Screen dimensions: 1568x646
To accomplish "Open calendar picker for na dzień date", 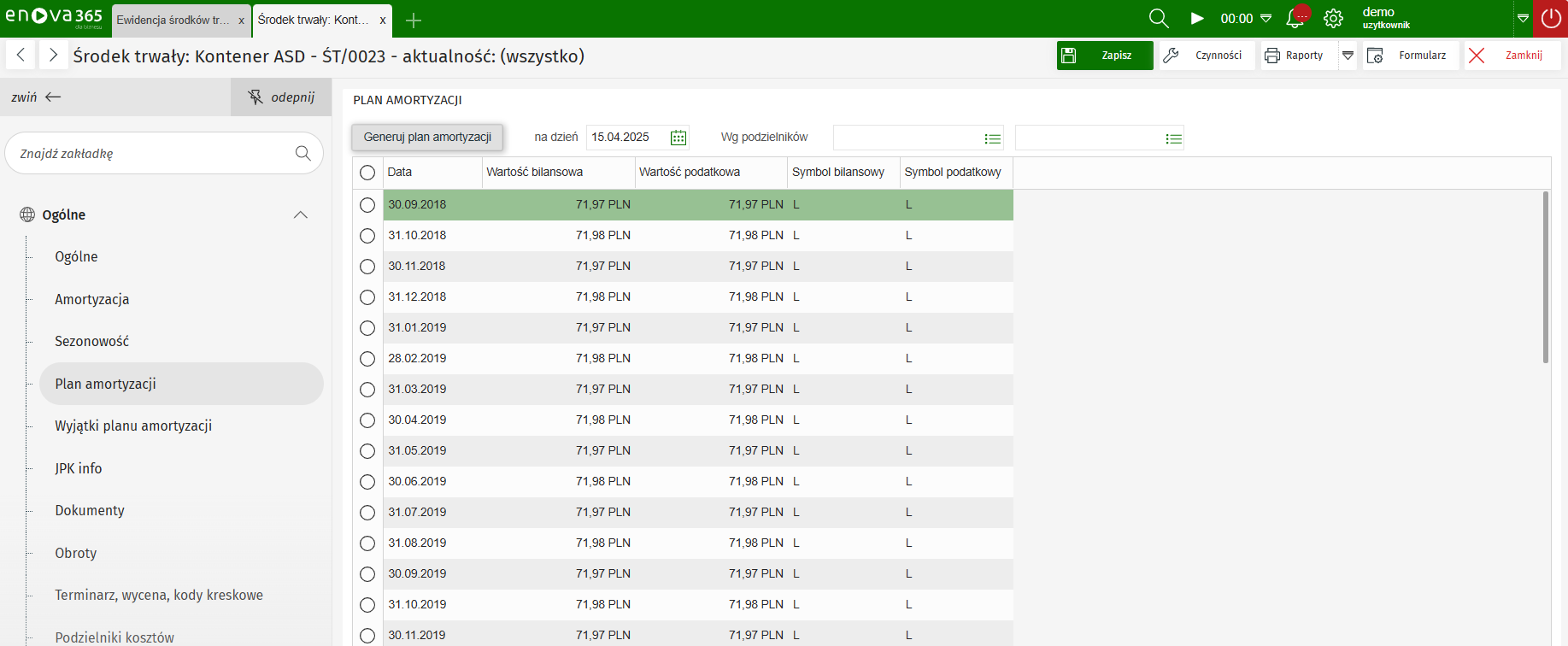I will 678,138.
